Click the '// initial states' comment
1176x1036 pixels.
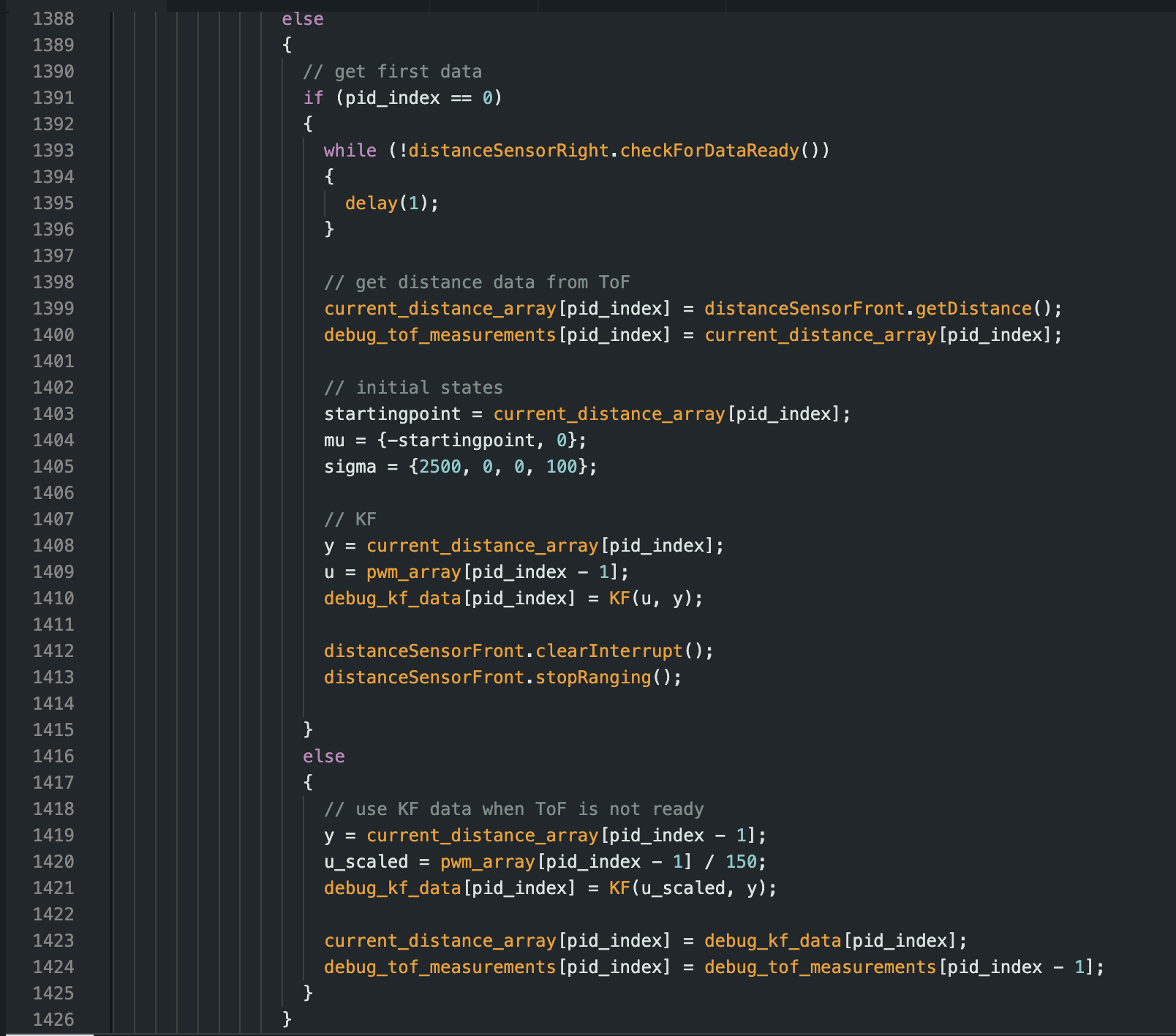(414, 388)
